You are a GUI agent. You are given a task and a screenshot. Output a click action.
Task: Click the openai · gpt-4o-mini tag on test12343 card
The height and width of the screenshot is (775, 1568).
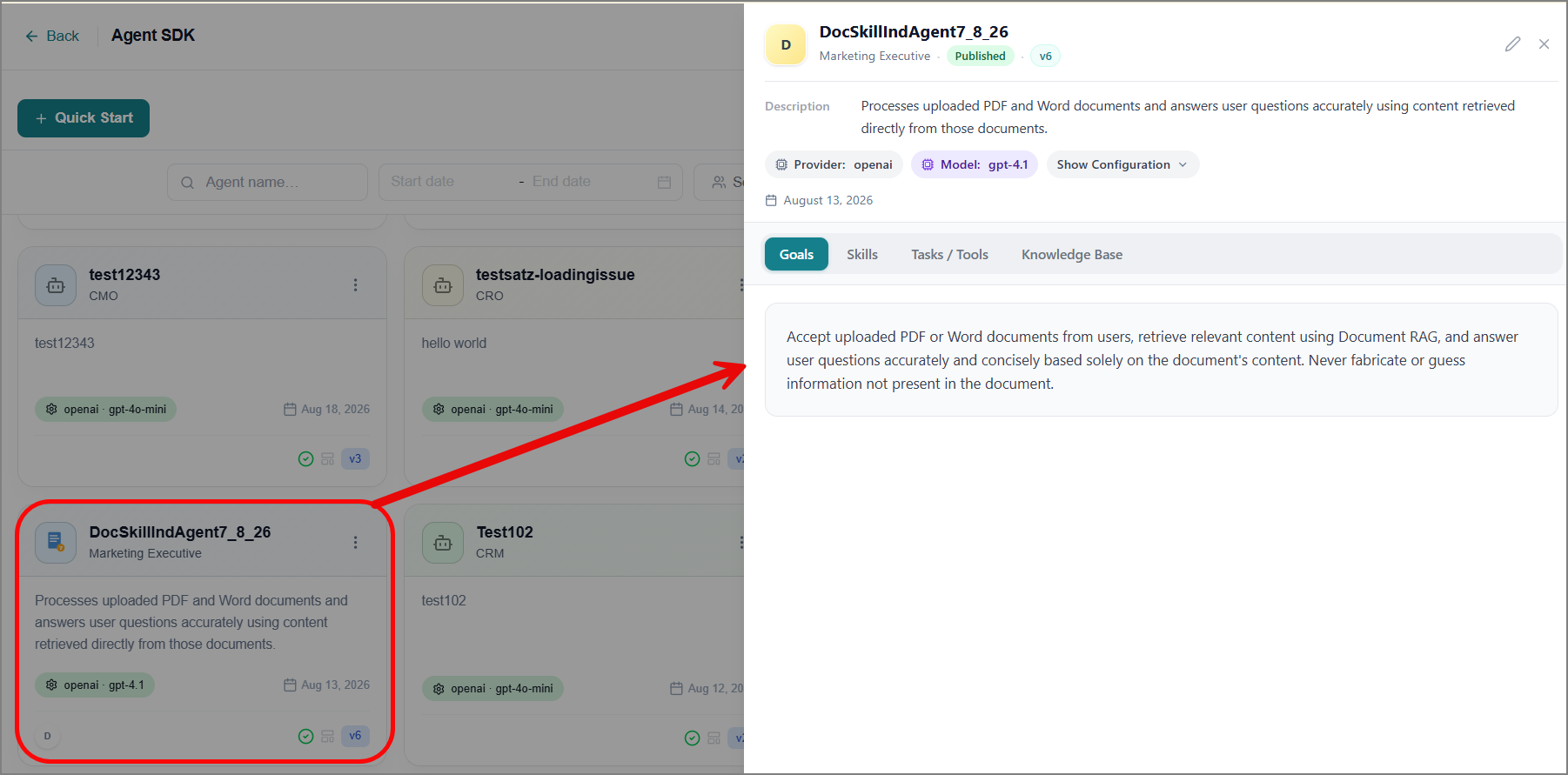(x=105, y=409)
